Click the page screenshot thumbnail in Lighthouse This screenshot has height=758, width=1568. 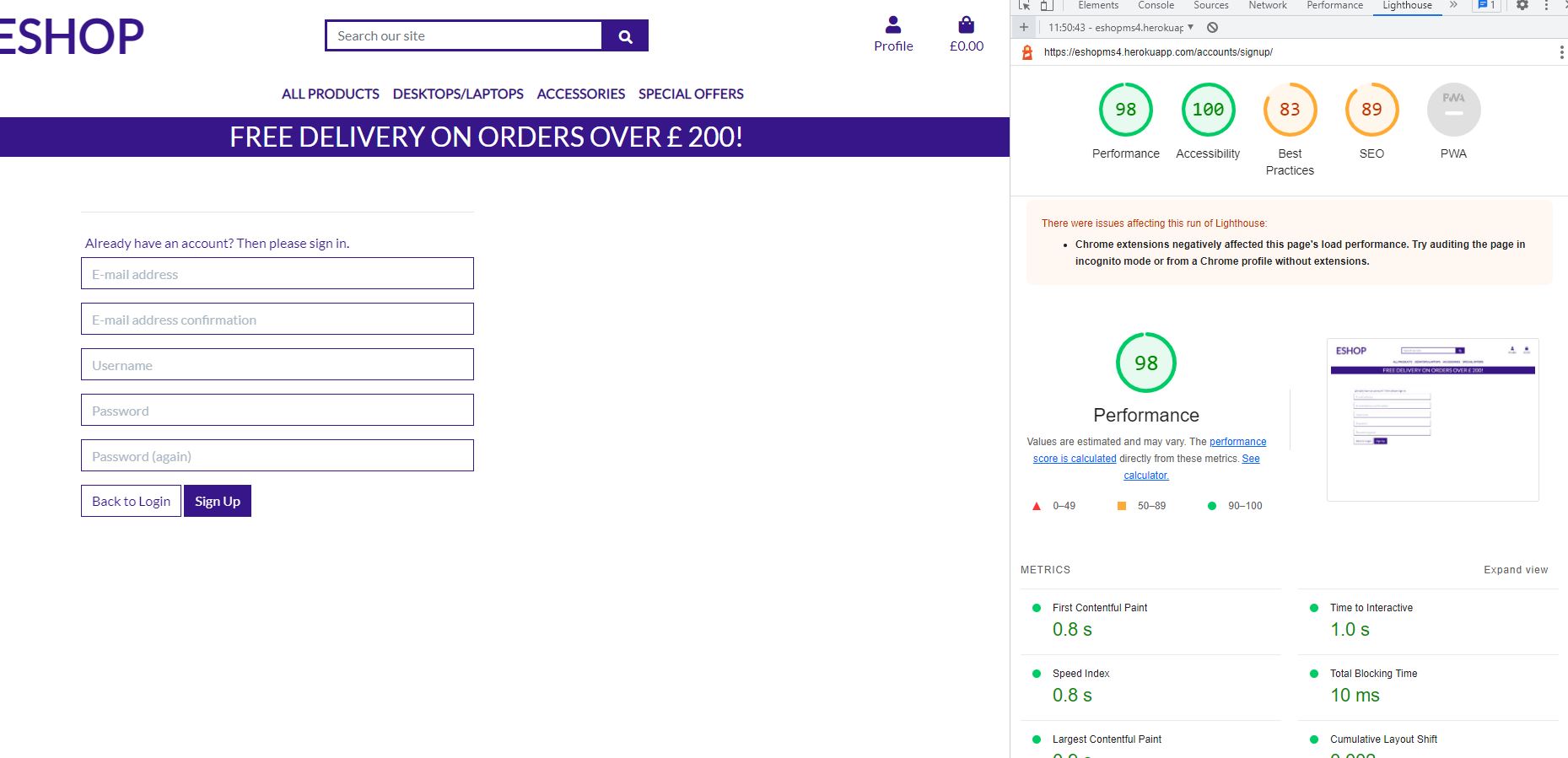click(x=1432, y=420)
